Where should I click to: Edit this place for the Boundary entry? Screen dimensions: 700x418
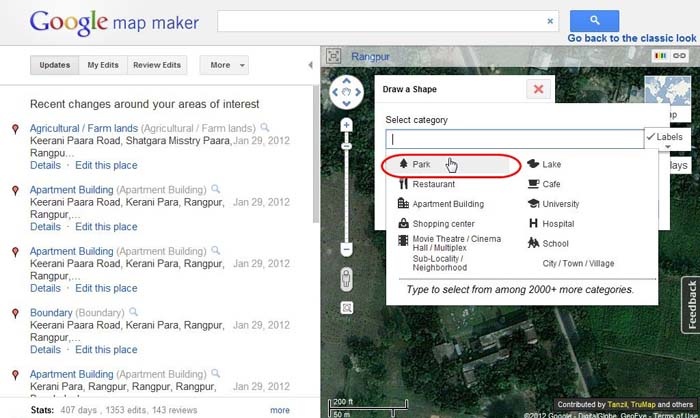(x=106, y=350)
